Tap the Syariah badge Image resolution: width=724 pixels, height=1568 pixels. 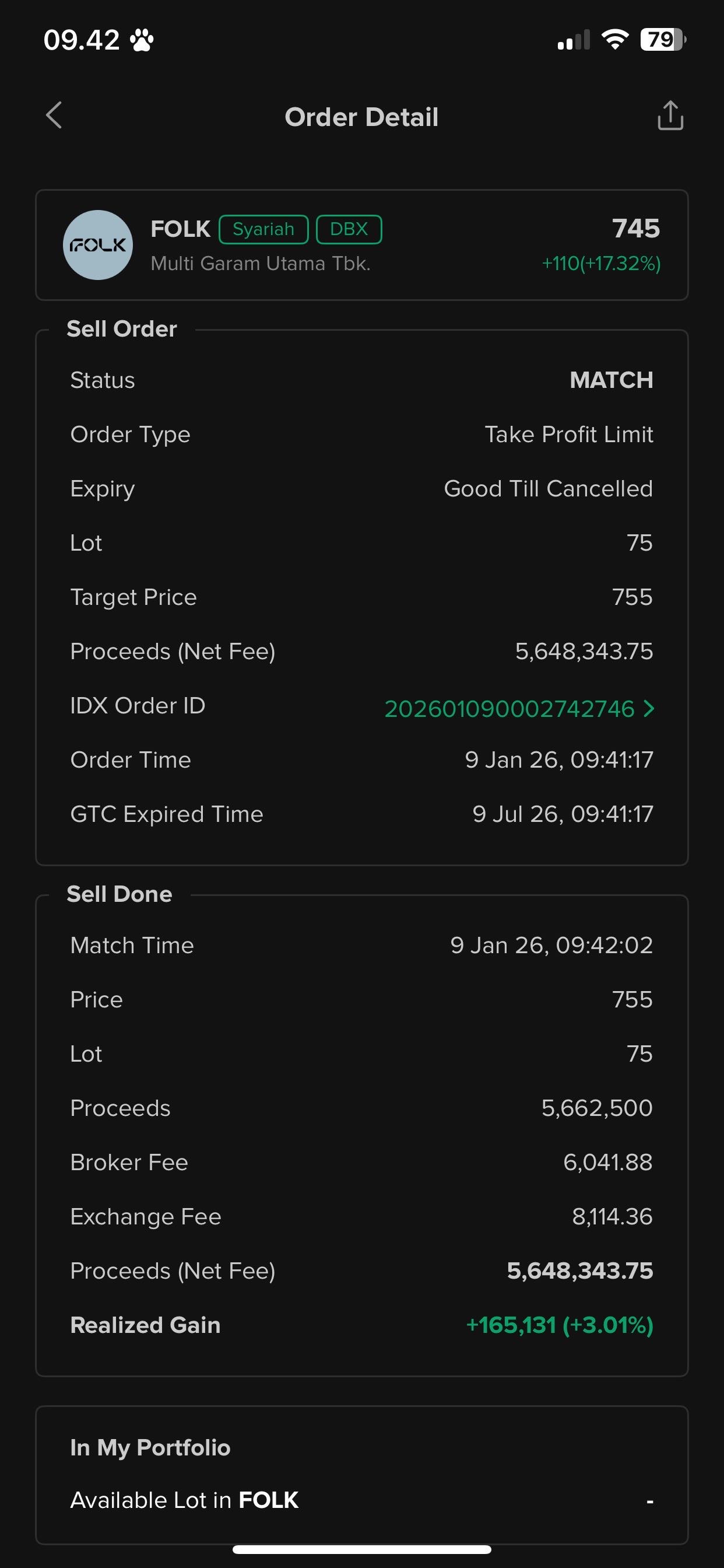coord(263,229)
